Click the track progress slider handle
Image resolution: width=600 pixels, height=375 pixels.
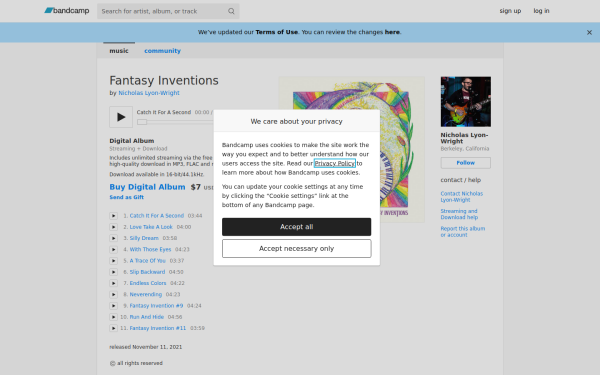[x=142, y=122]
